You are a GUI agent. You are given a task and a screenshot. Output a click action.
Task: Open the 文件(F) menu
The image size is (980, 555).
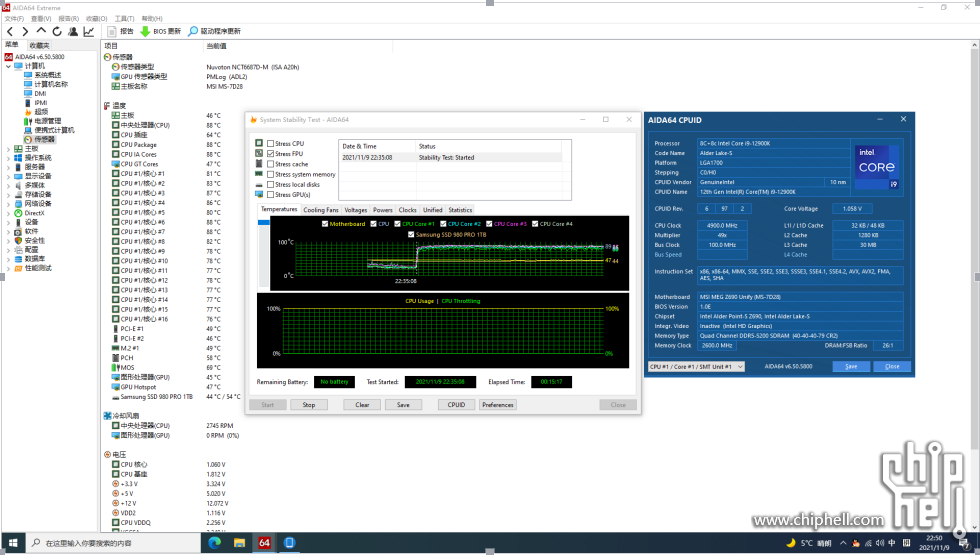pos(14,19)
